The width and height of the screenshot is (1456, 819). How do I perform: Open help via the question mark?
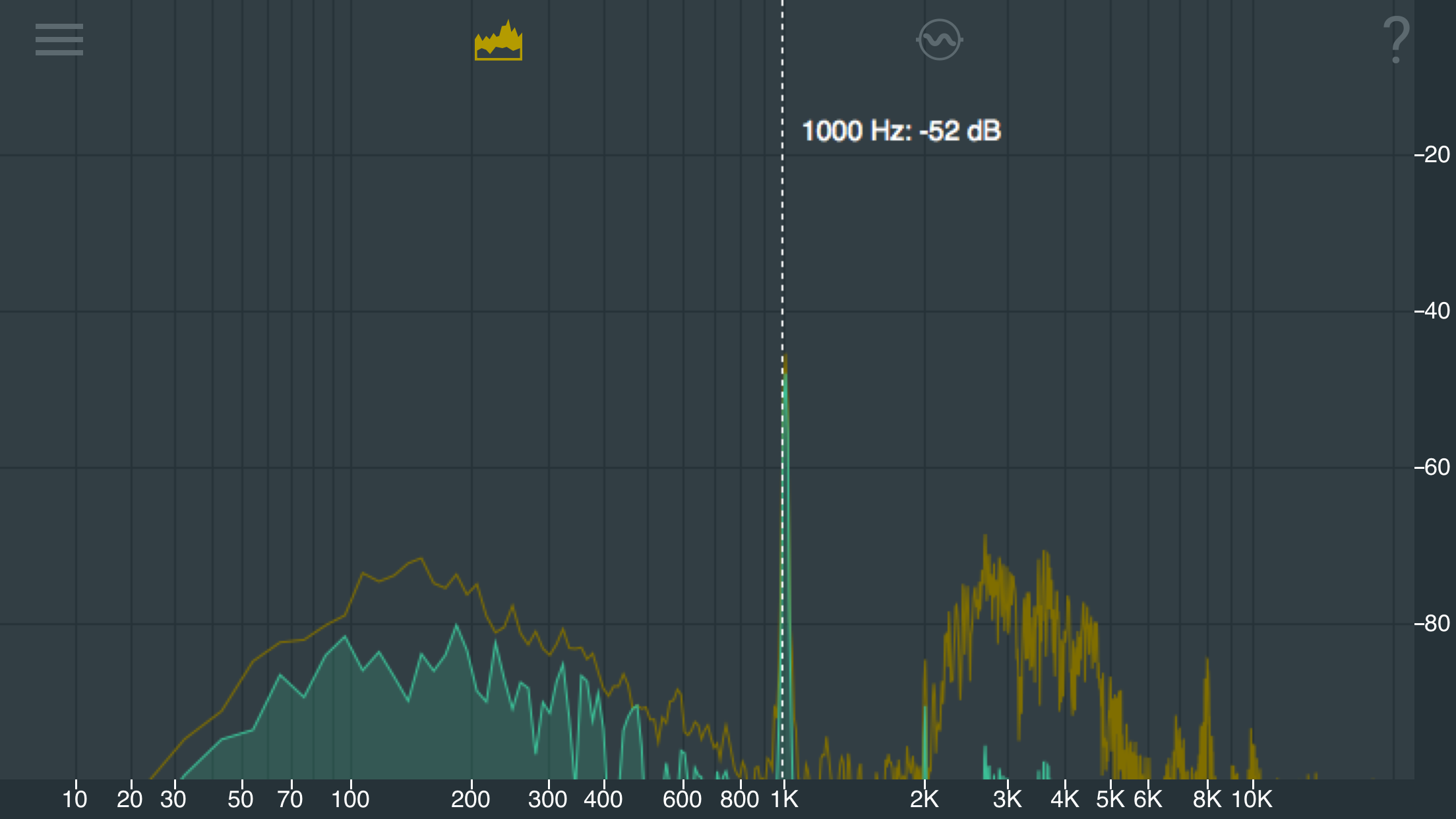tap(1396, 41)
